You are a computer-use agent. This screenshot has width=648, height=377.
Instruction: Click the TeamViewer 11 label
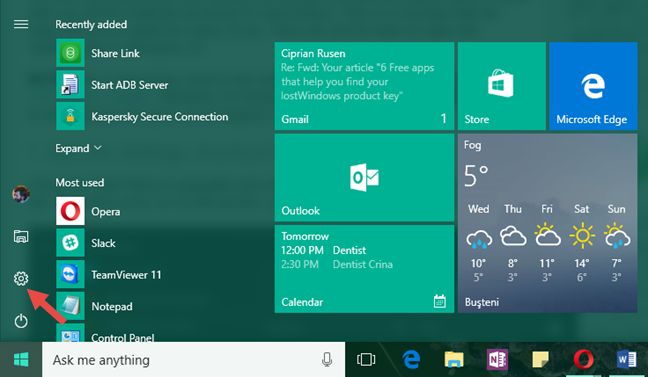tap(126, 275)
